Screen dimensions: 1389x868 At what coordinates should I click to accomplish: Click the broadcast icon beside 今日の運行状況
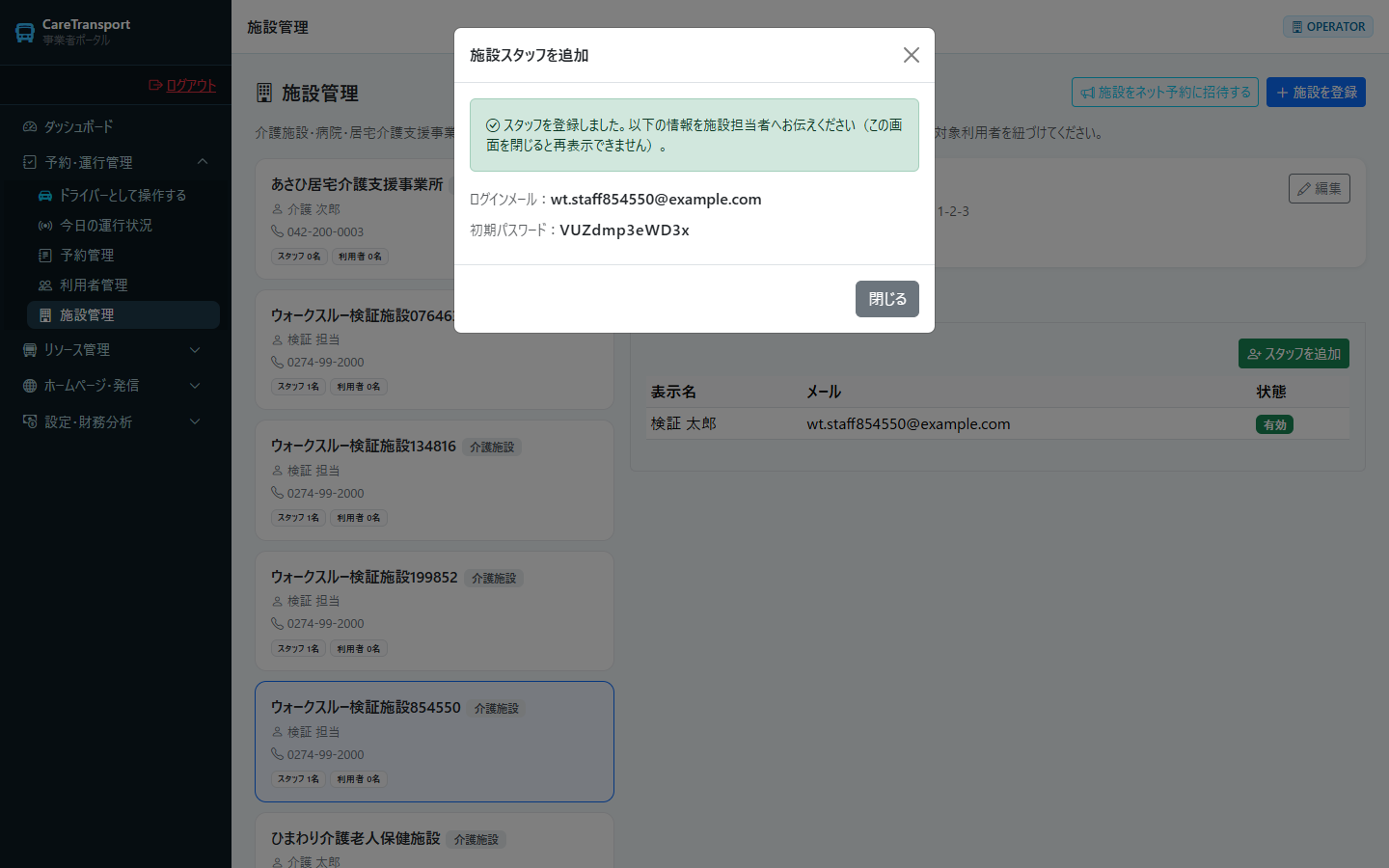click(45, 225)
